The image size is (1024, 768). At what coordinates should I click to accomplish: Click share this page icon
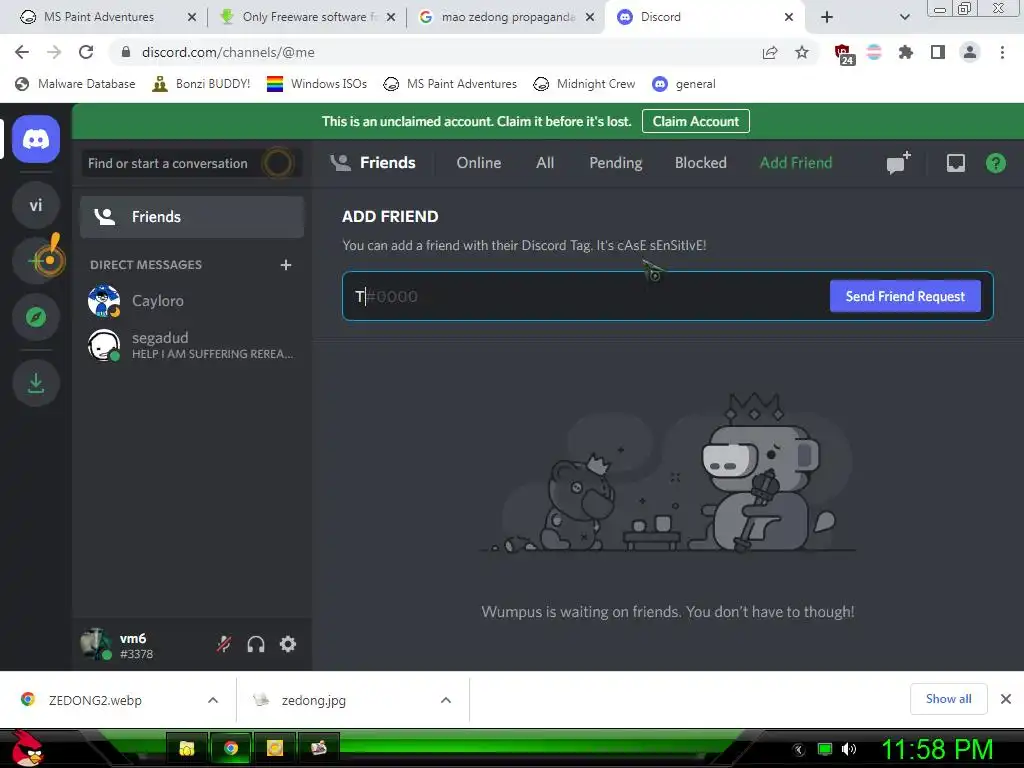tap(770, 52)
